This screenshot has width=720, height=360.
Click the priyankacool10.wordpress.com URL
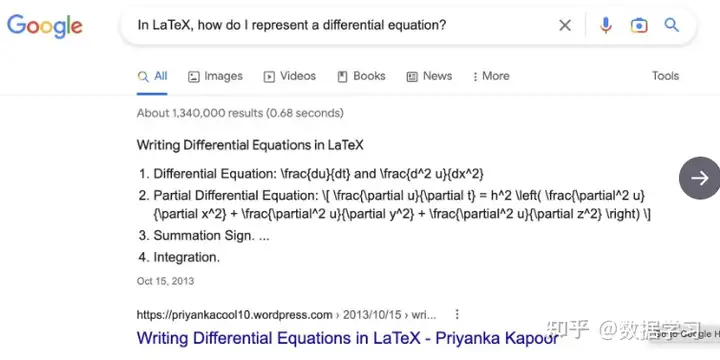(234, 315)
